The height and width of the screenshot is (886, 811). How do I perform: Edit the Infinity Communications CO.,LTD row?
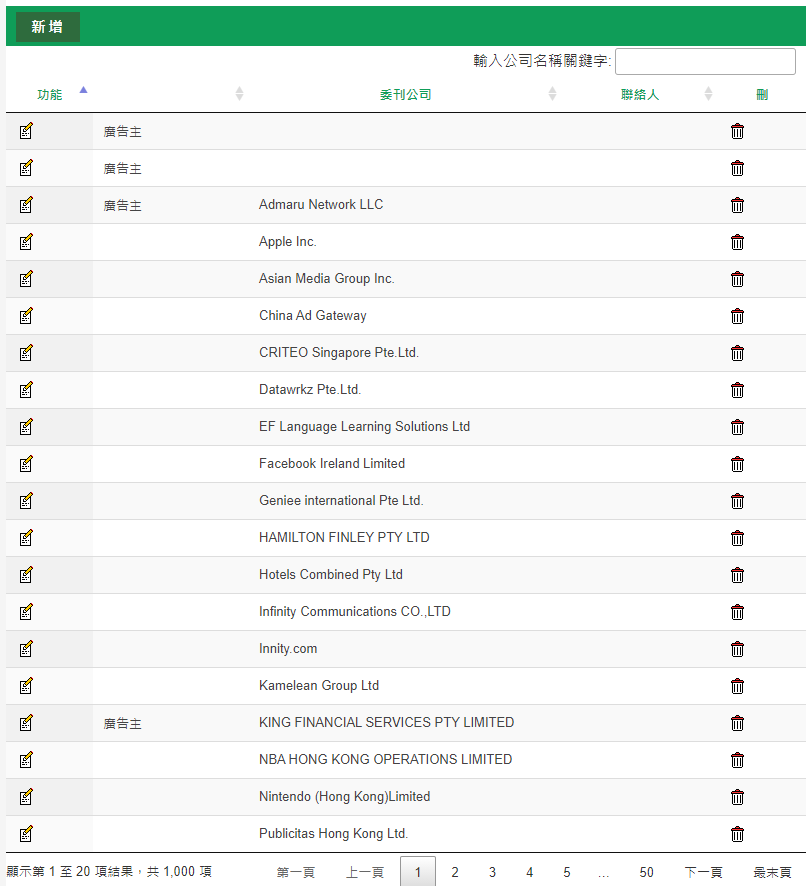pyautogui.click(x=26, y=612)
